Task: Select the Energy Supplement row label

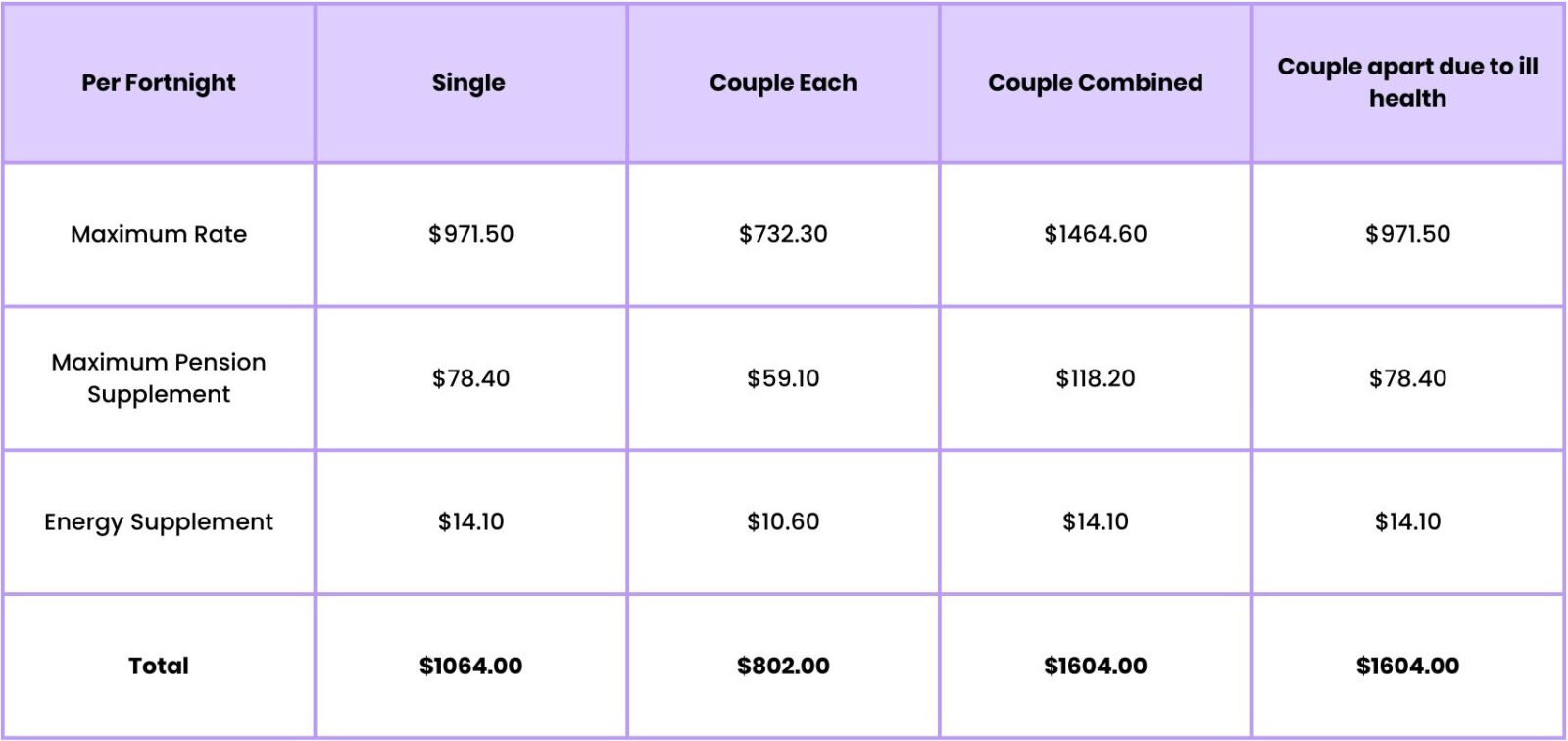Action: (159, 521)
